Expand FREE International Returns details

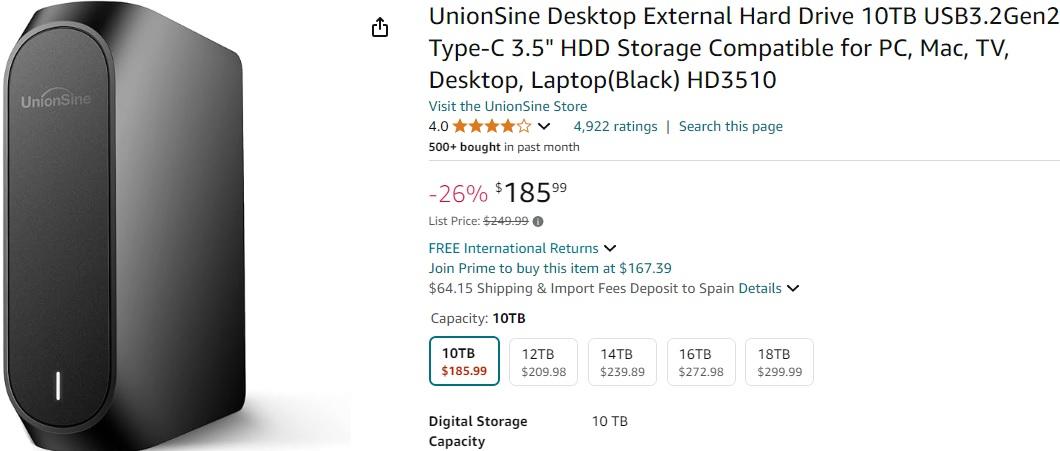click(610, 248)
